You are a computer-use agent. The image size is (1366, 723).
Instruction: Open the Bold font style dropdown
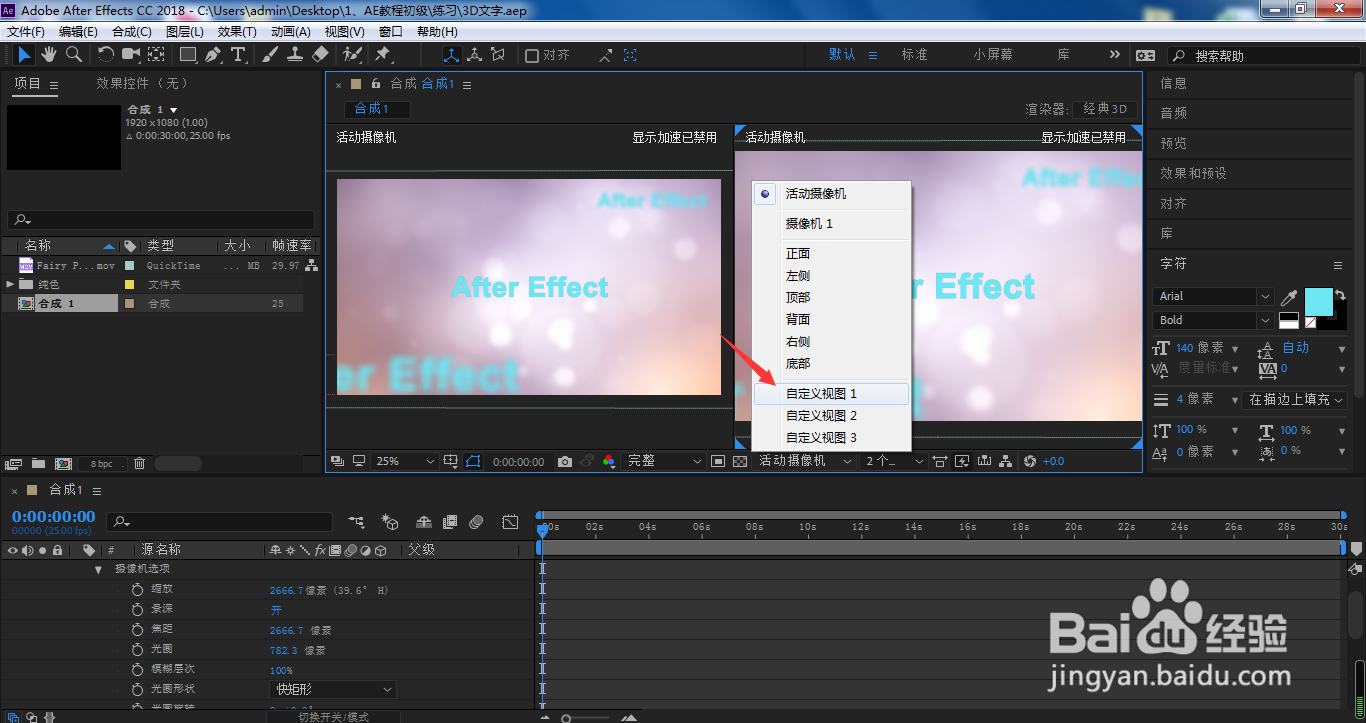tap(1214, 320)
